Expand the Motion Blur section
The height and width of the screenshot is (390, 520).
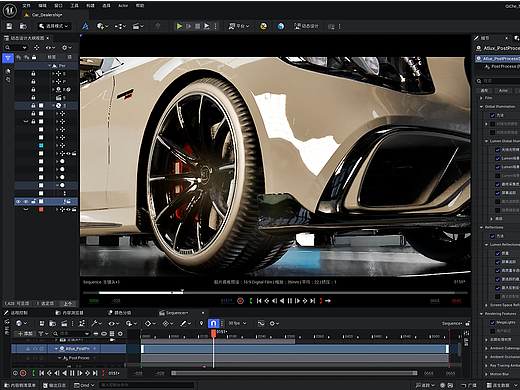tap(486, 374)
